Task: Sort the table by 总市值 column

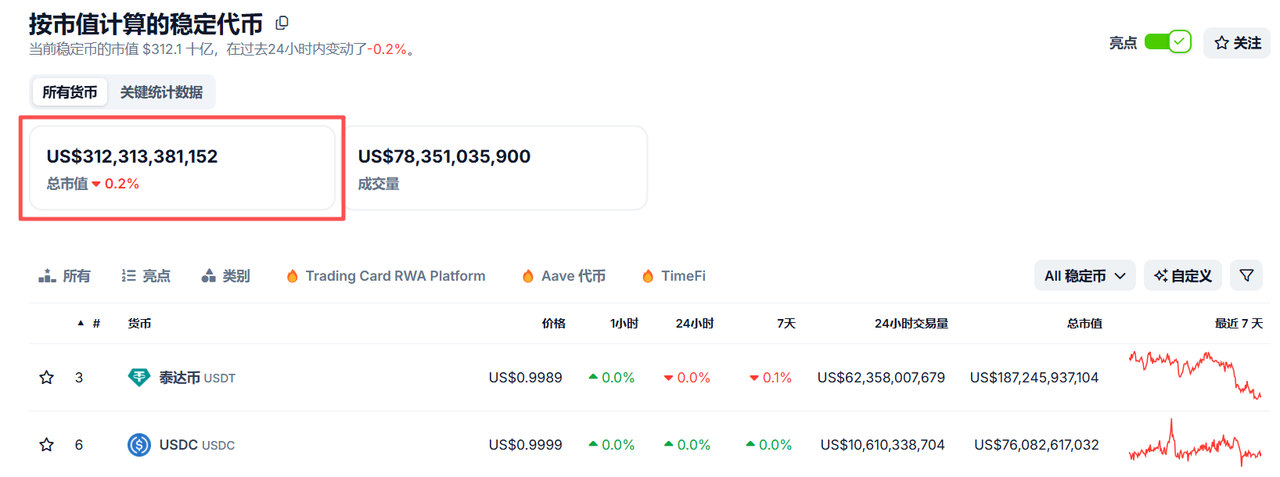Action: [x=1084, y=323]
